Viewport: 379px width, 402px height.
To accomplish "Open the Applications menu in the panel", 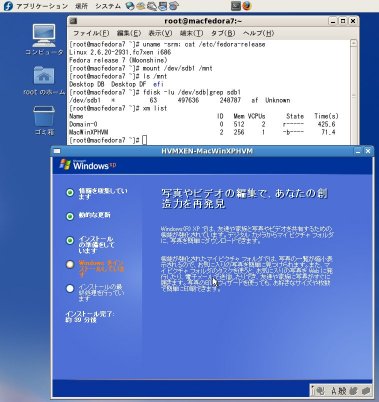I will [x=42, y=6].
